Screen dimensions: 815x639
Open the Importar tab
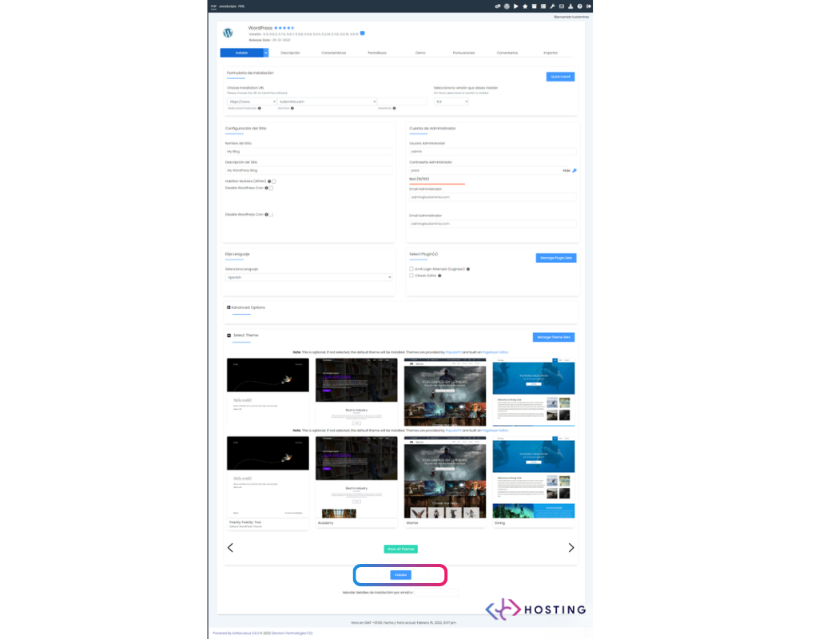pos(552,52)
